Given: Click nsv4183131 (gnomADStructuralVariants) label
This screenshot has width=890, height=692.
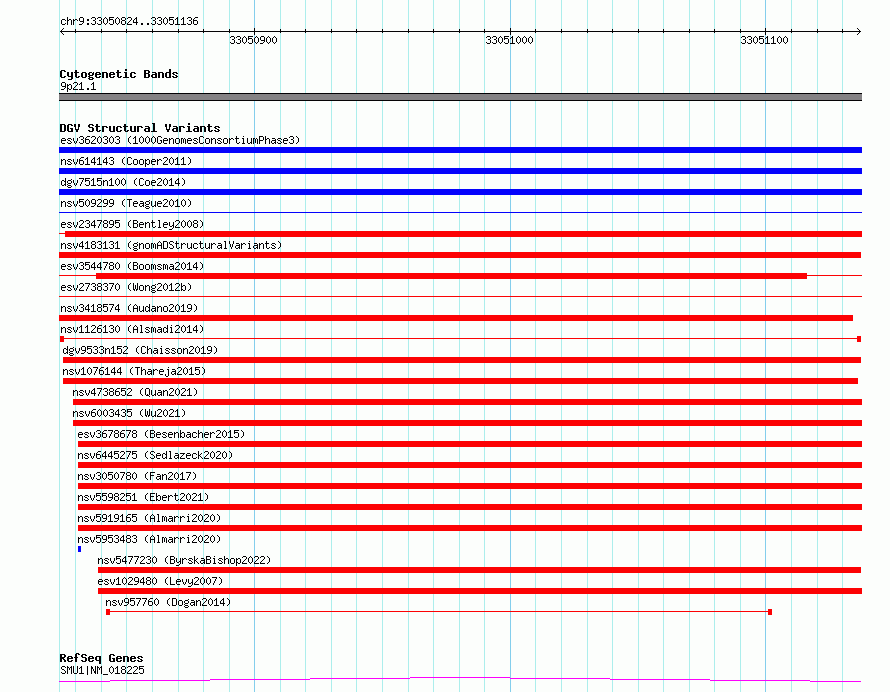Looking at the screenshot, I should click(171, 245).
